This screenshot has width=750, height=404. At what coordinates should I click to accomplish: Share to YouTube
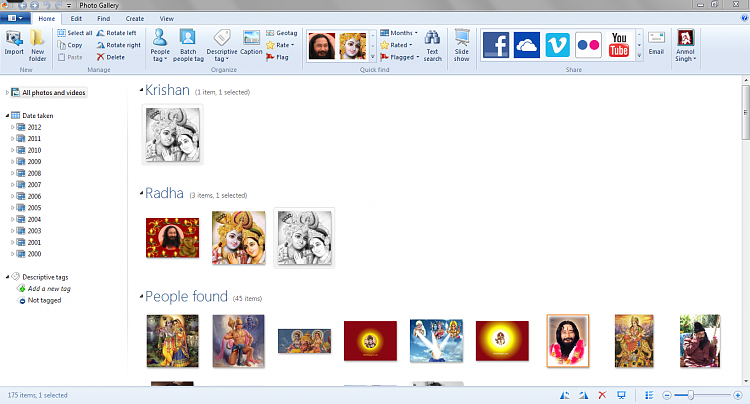tap(619, 45)
